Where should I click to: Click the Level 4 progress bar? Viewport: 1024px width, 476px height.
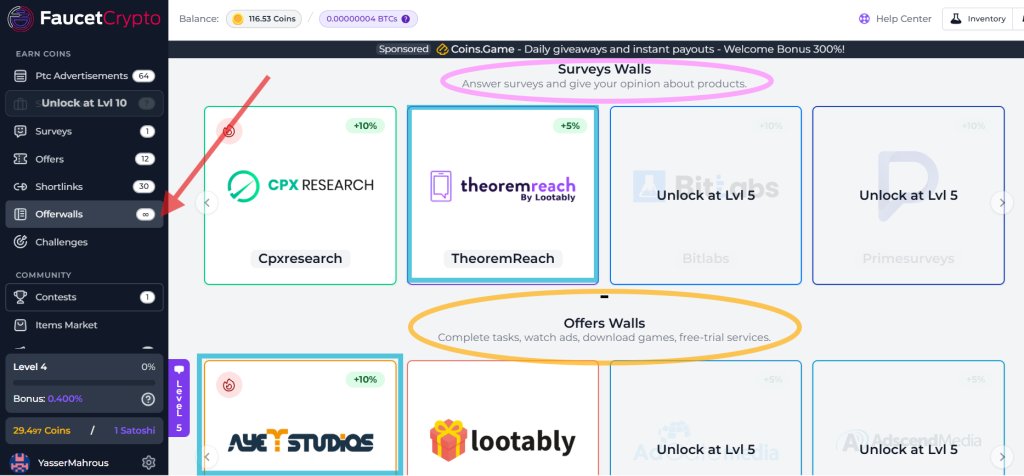(x=84, y=383)
